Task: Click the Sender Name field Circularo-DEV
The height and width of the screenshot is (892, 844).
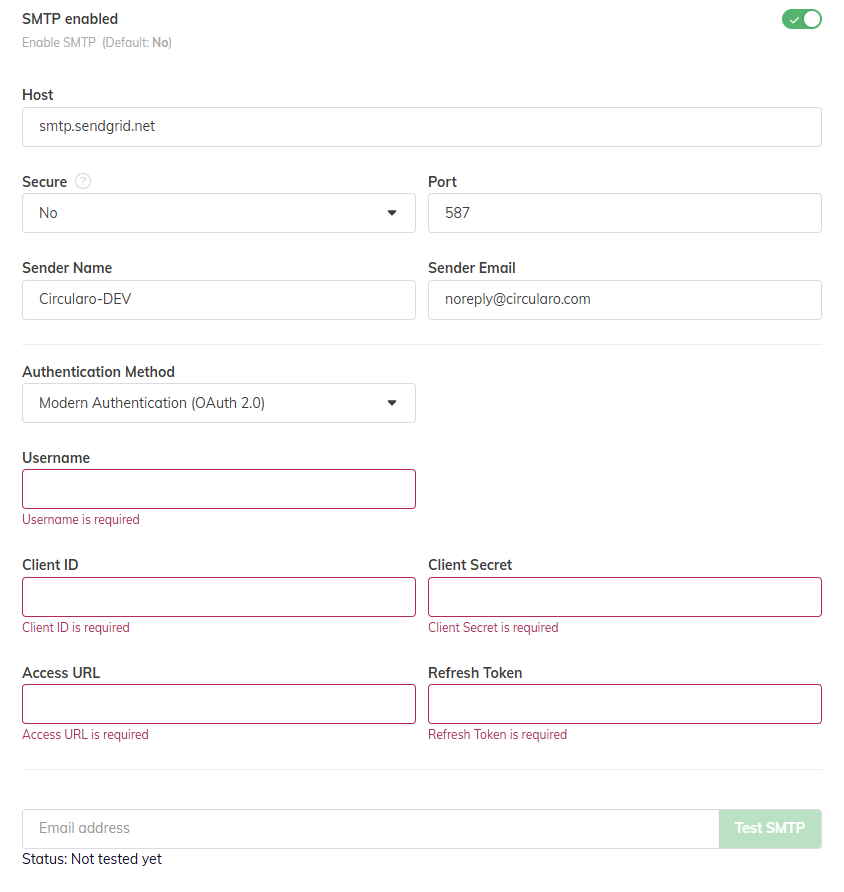Action: pyautogui.click(x=218, y=299)
